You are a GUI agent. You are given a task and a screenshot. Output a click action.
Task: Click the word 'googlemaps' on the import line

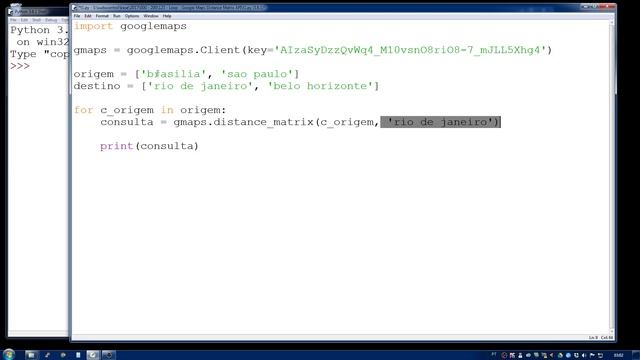point(153,27)
